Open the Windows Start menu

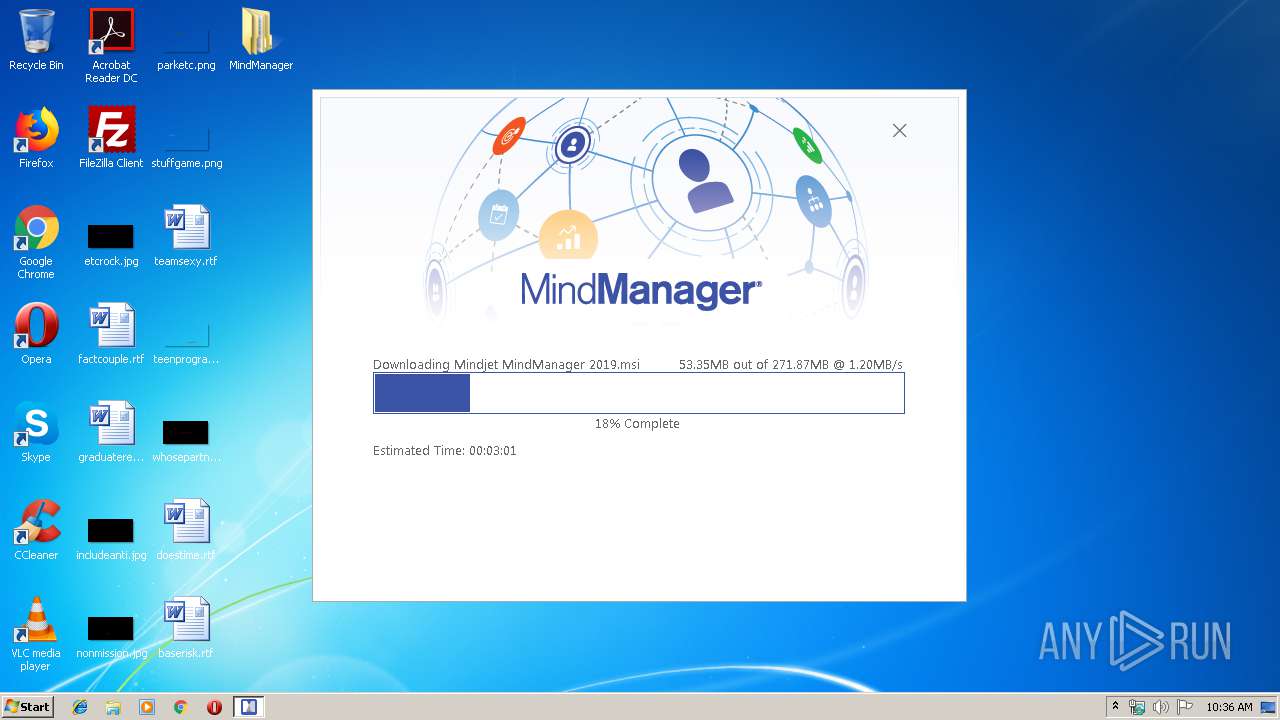27,707
